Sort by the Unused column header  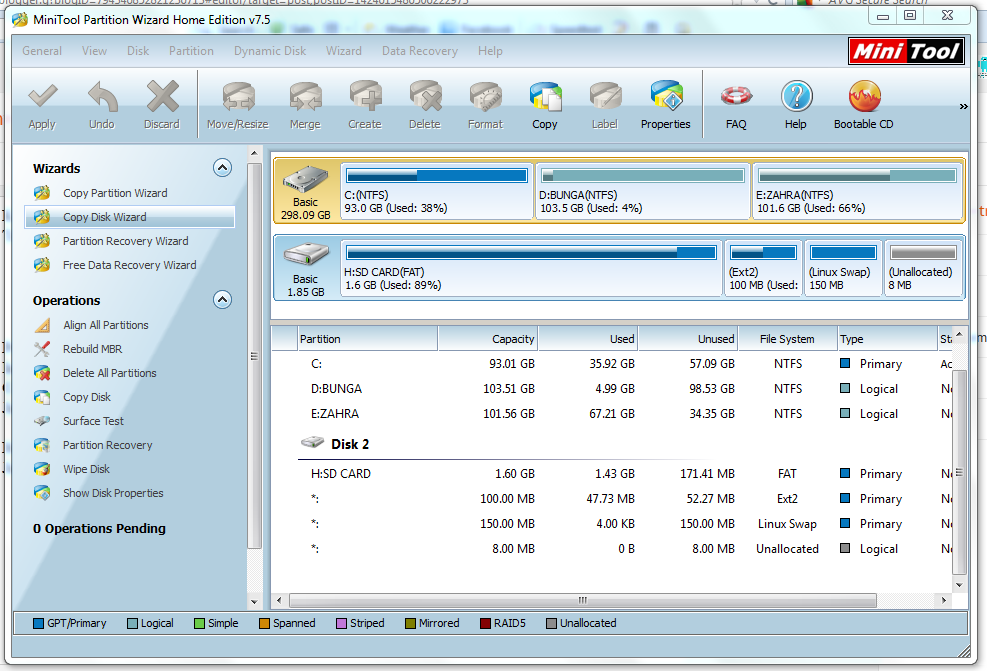click(689, 339)
